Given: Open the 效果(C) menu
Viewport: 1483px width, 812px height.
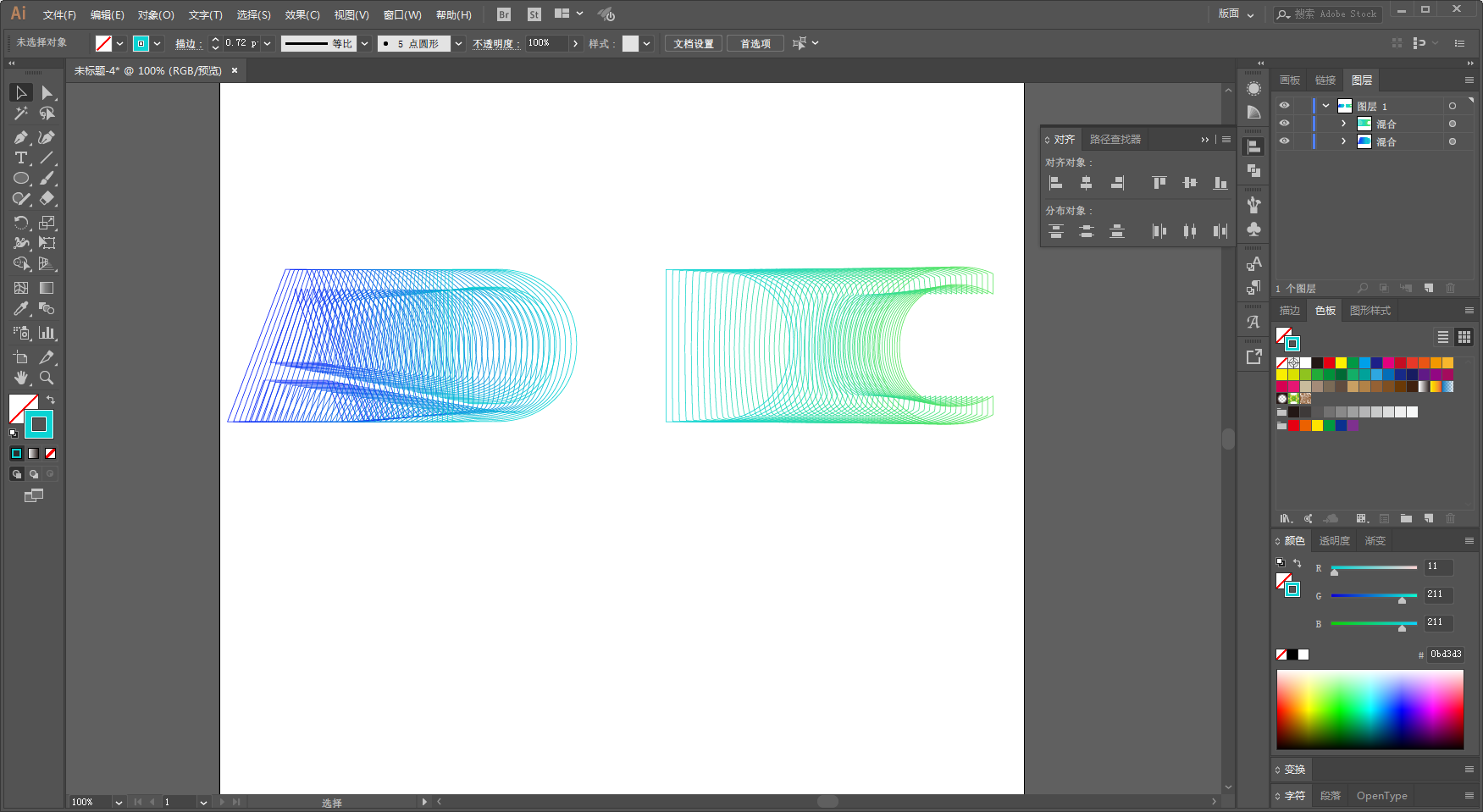Looking at the screenshot, I should (302, 15).
